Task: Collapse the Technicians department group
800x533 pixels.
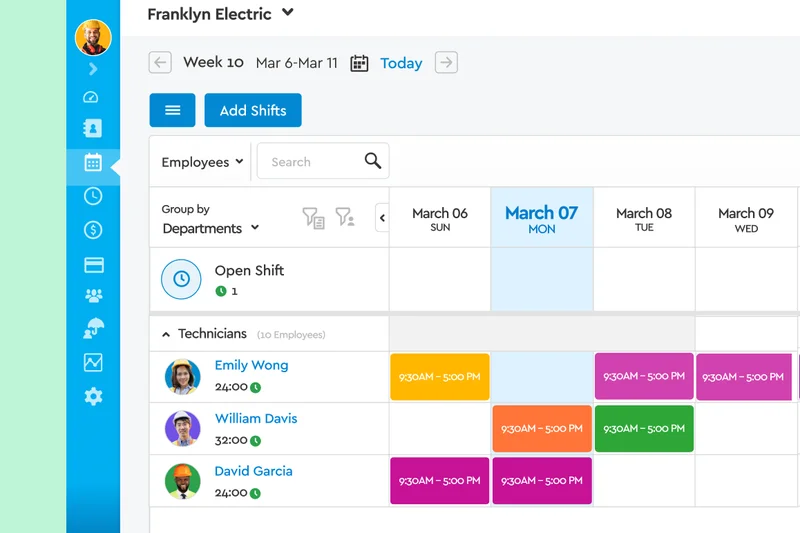Action: click(x=166, y=334)
